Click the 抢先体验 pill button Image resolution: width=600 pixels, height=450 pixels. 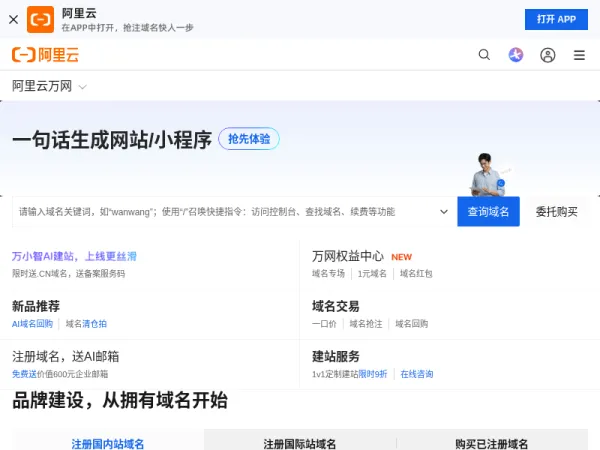coord(249,139)
